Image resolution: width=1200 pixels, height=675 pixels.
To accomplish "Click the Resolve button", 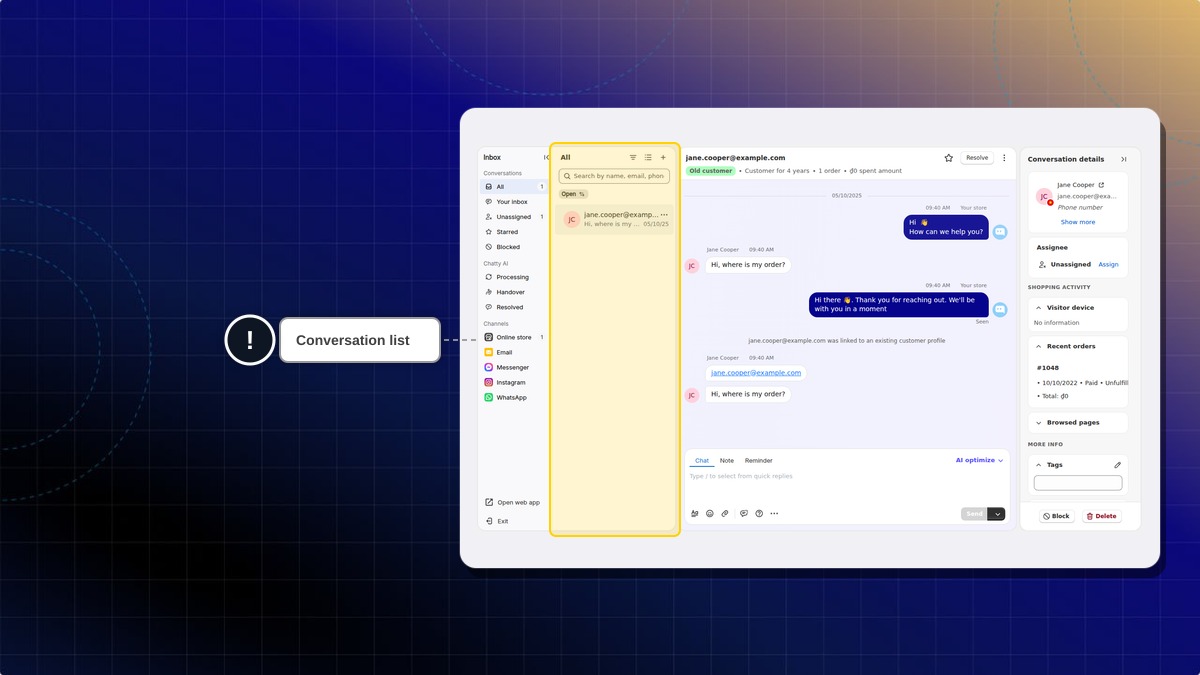I will (x=977, y=158).
